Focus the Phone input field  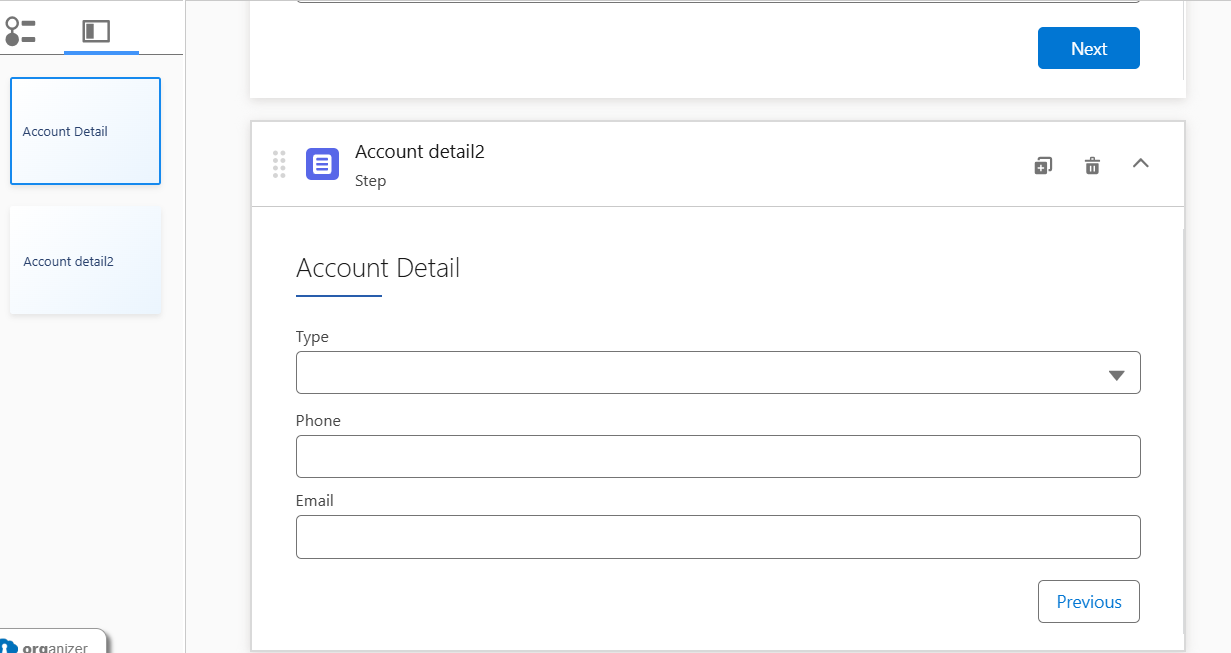click(x=717, y=457)
